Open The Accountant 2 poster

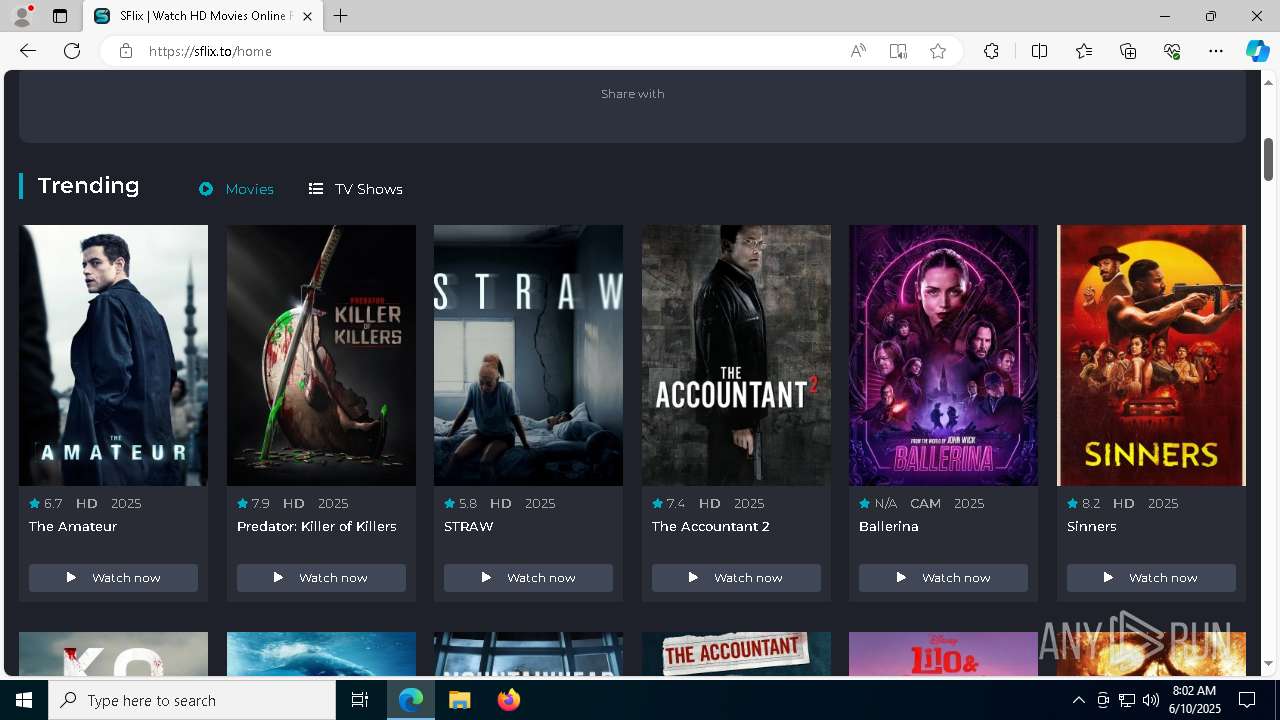[x=736, y=355]
